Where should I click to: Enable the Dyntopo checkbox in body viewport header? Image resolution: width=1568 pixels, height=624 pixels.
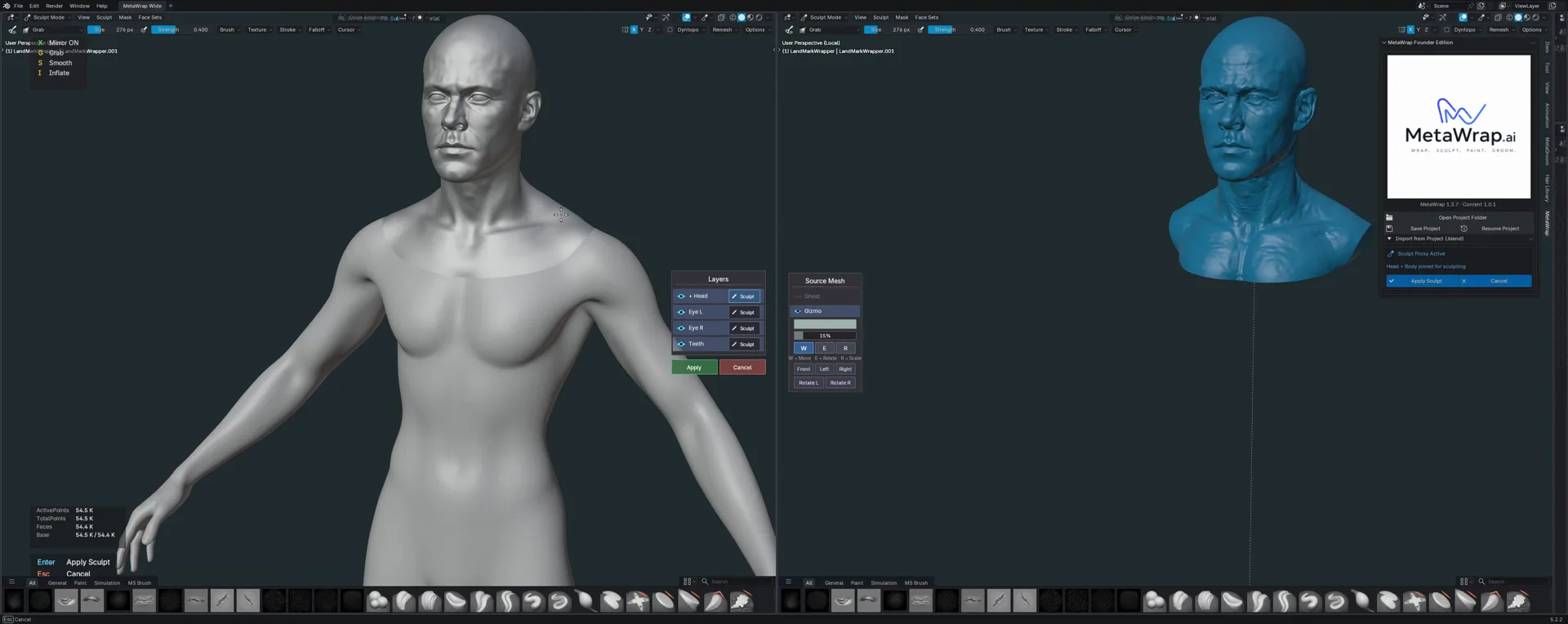[x=670, y=29]
